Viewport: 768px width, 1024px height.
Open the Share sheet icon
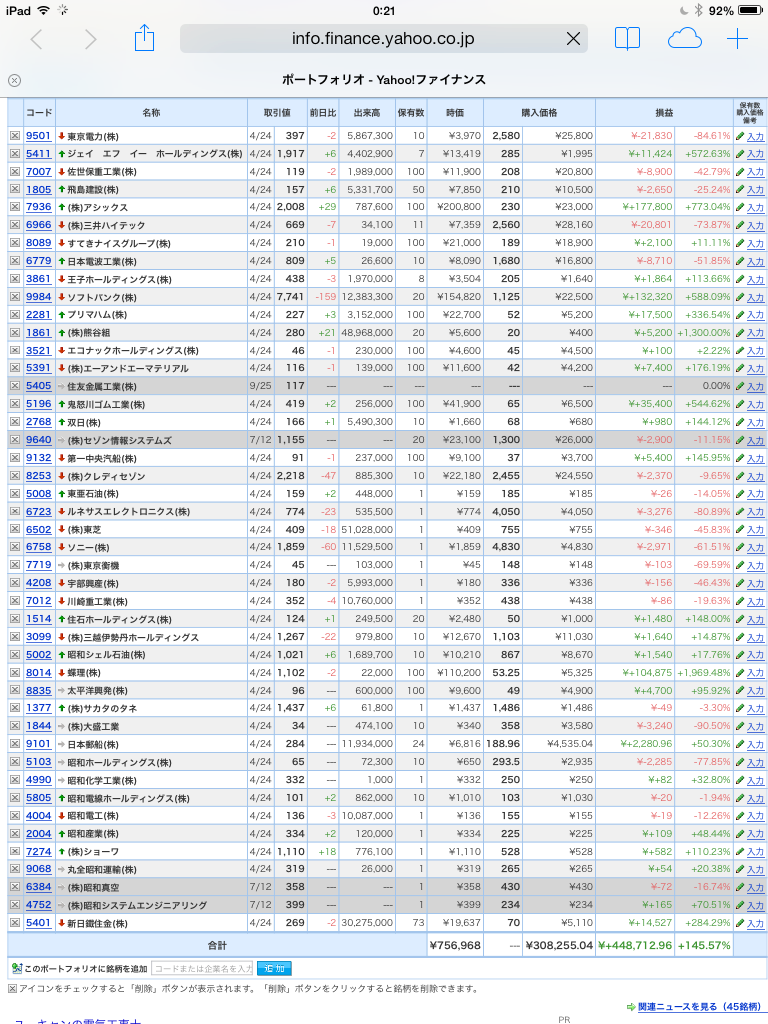pos(144,38)
